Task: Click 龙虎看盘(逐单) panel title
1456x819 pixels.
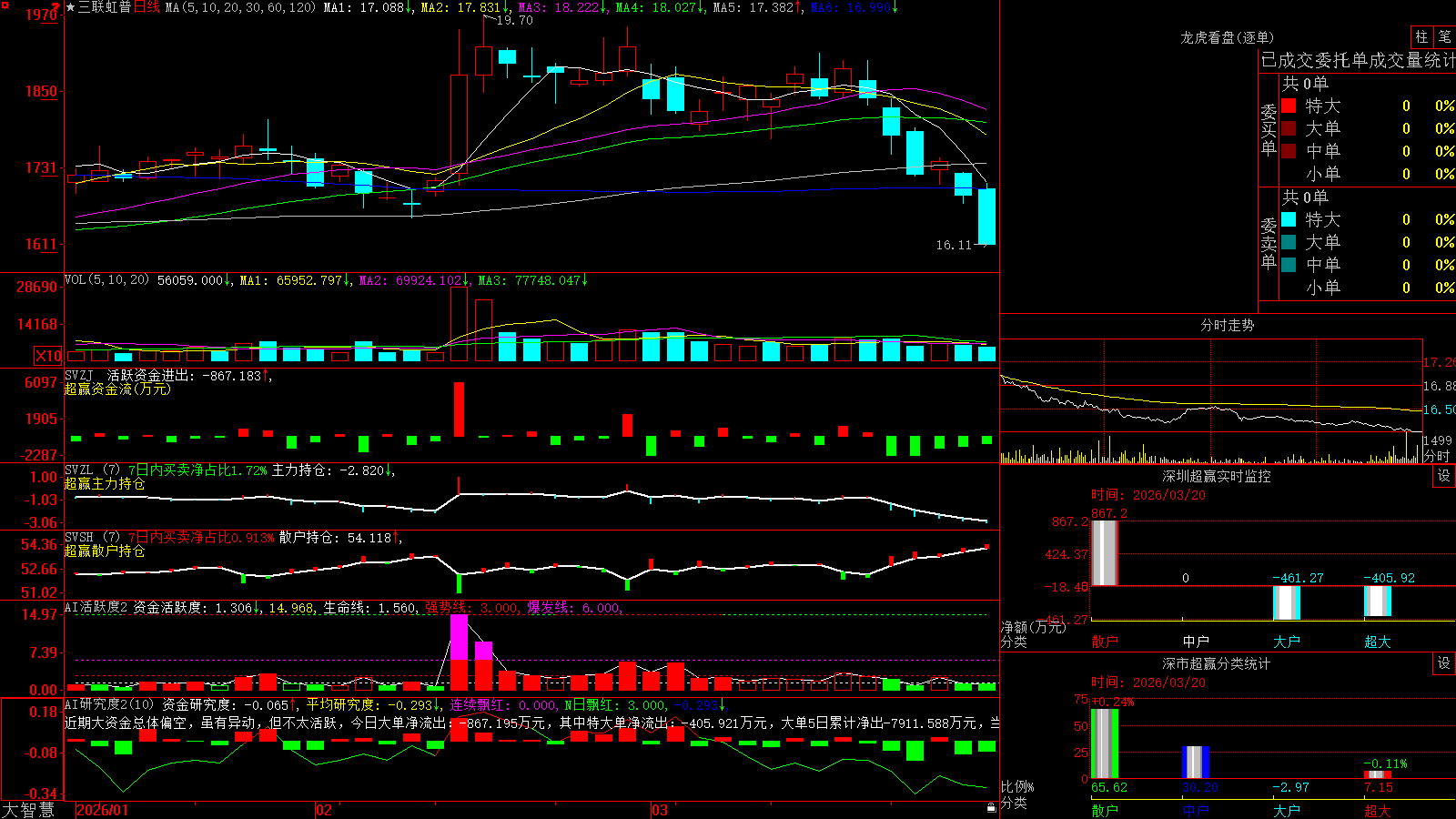Action: (1228, 37)
